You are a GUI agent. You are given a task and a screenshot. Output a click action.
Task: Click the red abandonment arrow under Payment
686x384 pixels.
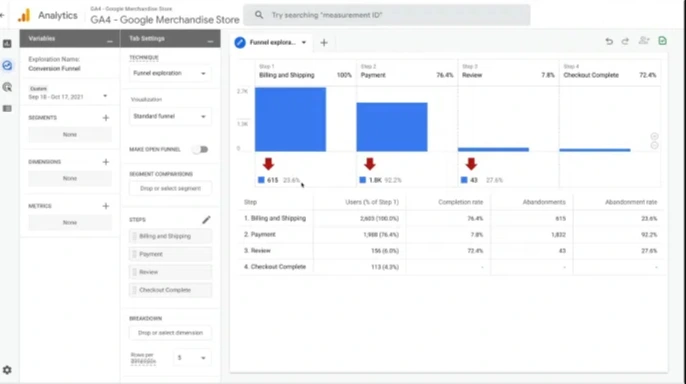[370, 164]
